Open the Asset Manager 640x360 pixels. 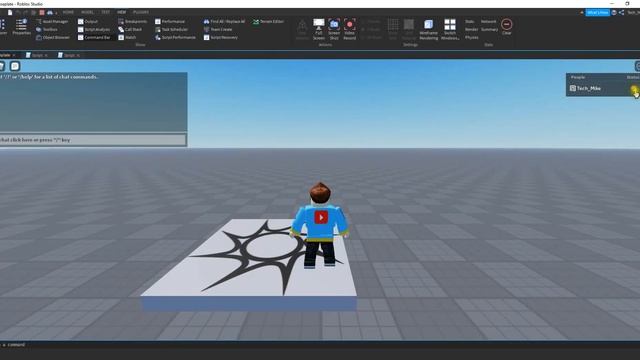(52, 21)
